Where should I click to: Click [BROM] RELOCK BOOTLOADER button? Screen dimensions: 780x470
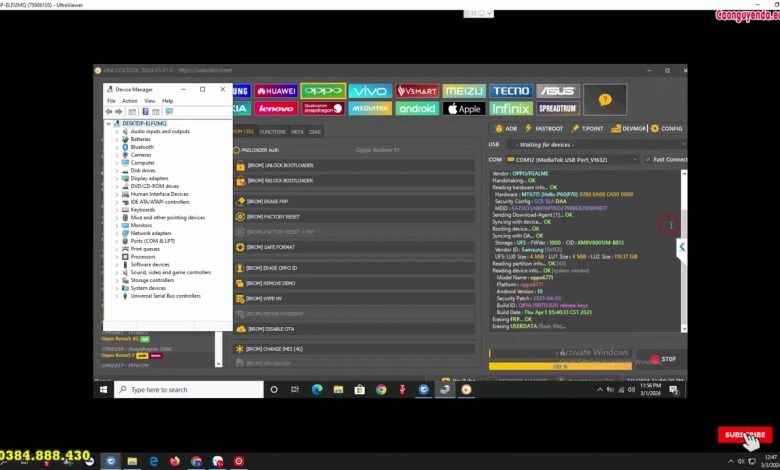coord(354,181)
